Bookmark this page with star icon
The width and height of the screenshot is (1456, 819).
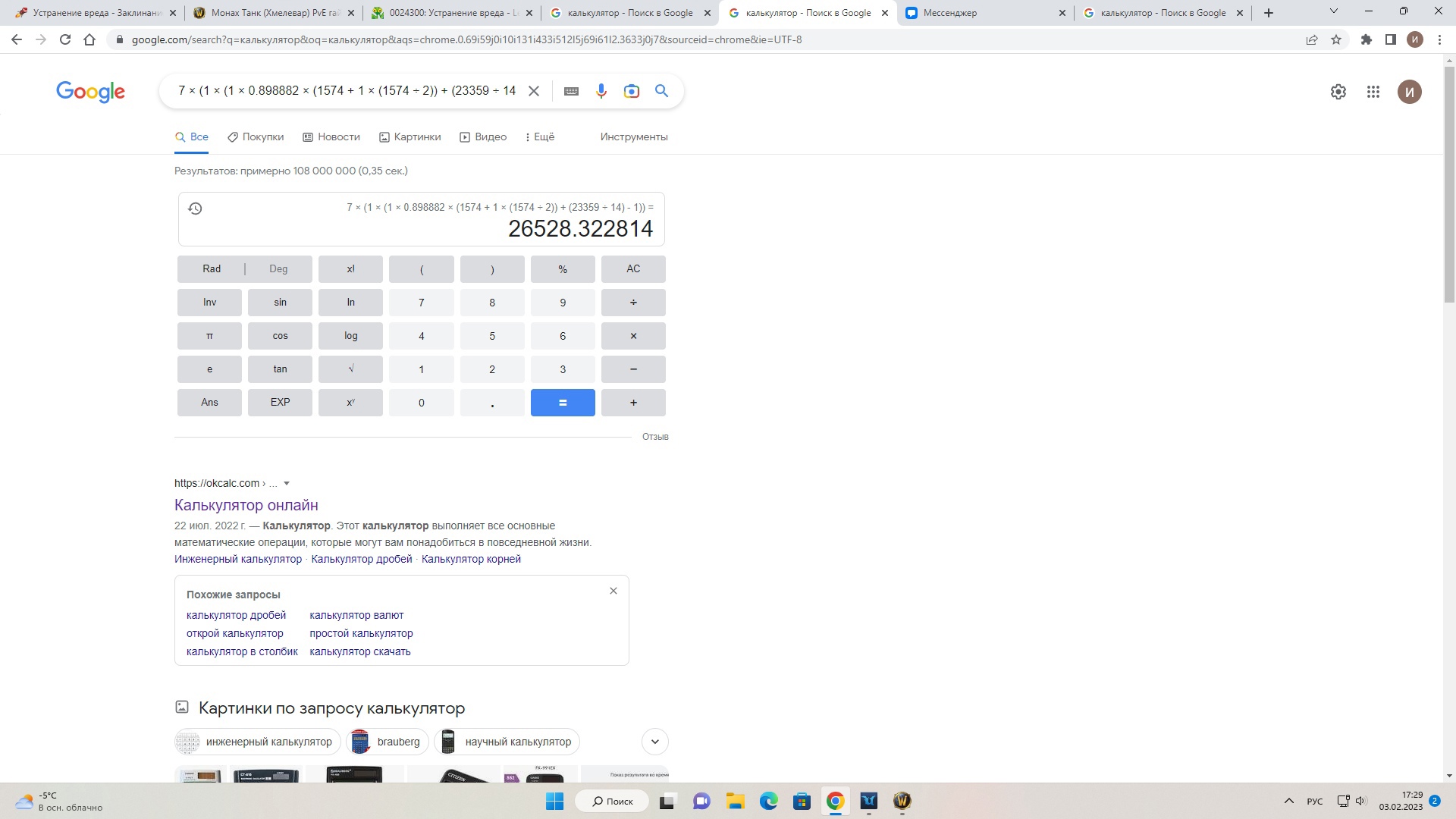pyautogui.click(x=1336, y=39)
